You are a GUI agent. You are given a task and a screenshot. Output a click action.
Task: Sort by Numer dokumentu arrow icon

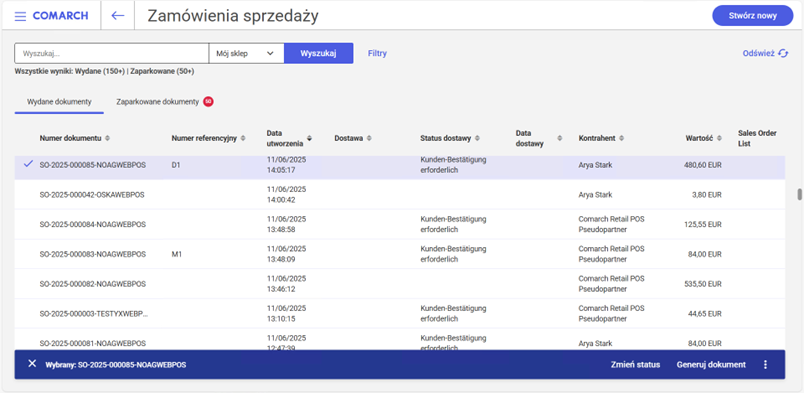tap(107, 138)
